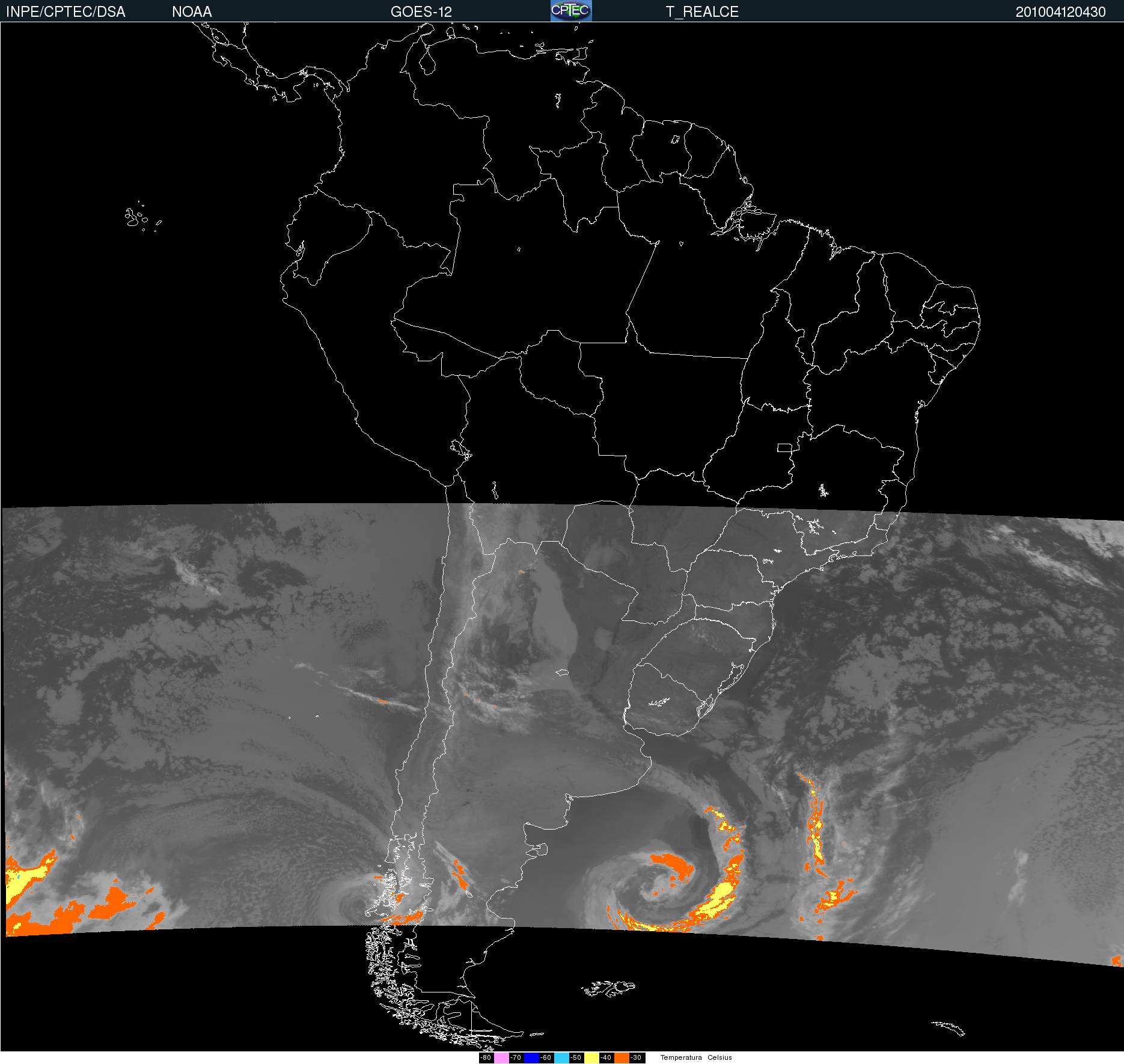Click the -50 legend value

[x=576, y=1058]
